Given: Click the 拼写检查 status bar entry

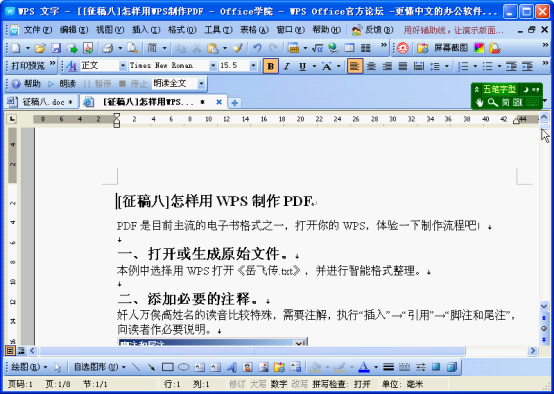Looking at the screenshot, I should 342,384.
